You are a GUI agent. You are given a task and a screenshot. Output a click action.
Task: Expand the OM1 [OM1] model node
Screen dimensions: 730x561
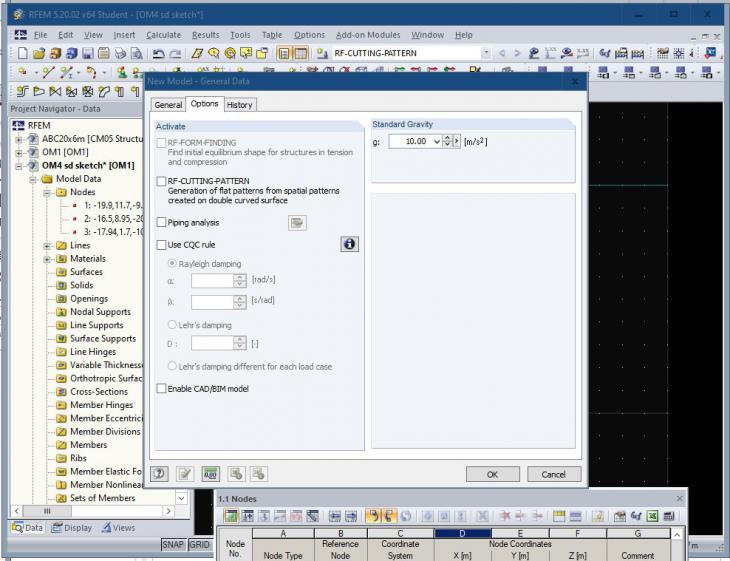coord(19,152)
